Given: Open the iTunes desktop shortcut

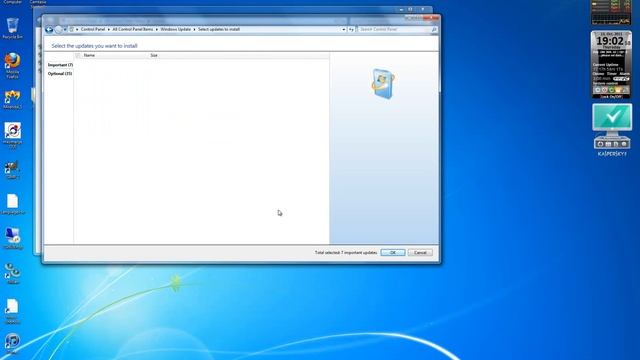Looking at the screenshot, I should coord(12,343).
